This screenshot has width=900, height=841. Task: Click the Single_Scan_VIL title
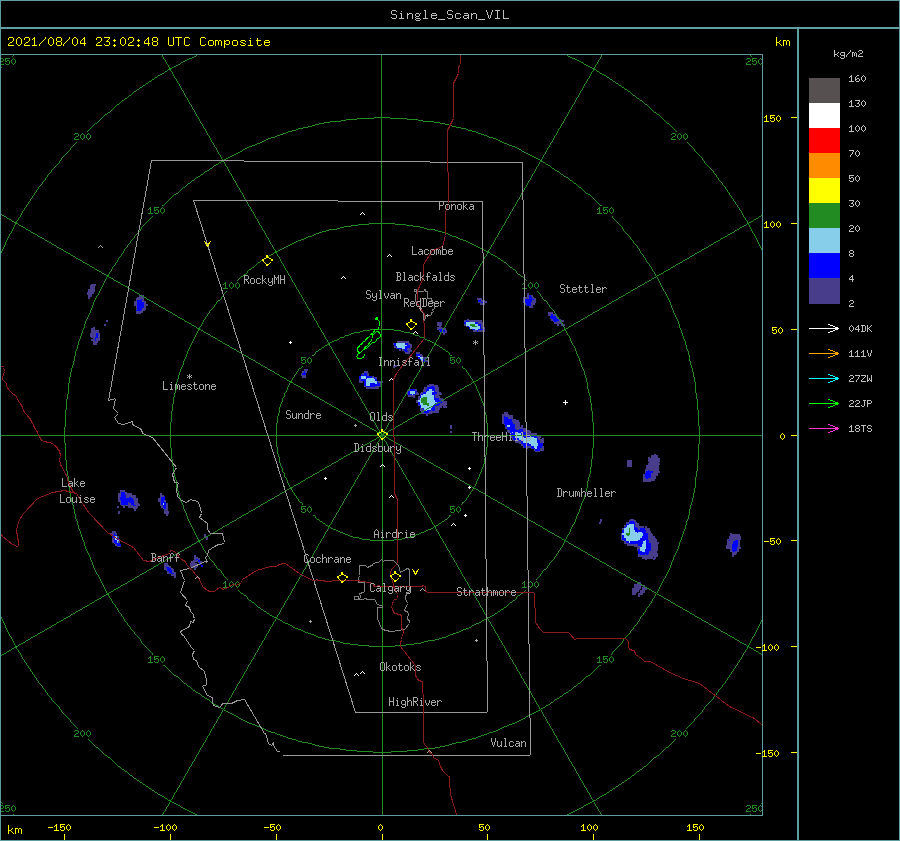449,15
